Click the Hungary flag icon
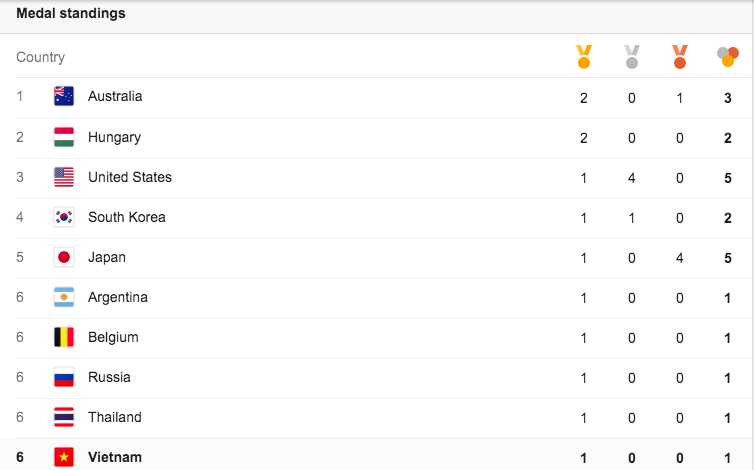Image resolution: width=754 pixels, height=470 pixels. pyautogui.click(x=64, y=137)
